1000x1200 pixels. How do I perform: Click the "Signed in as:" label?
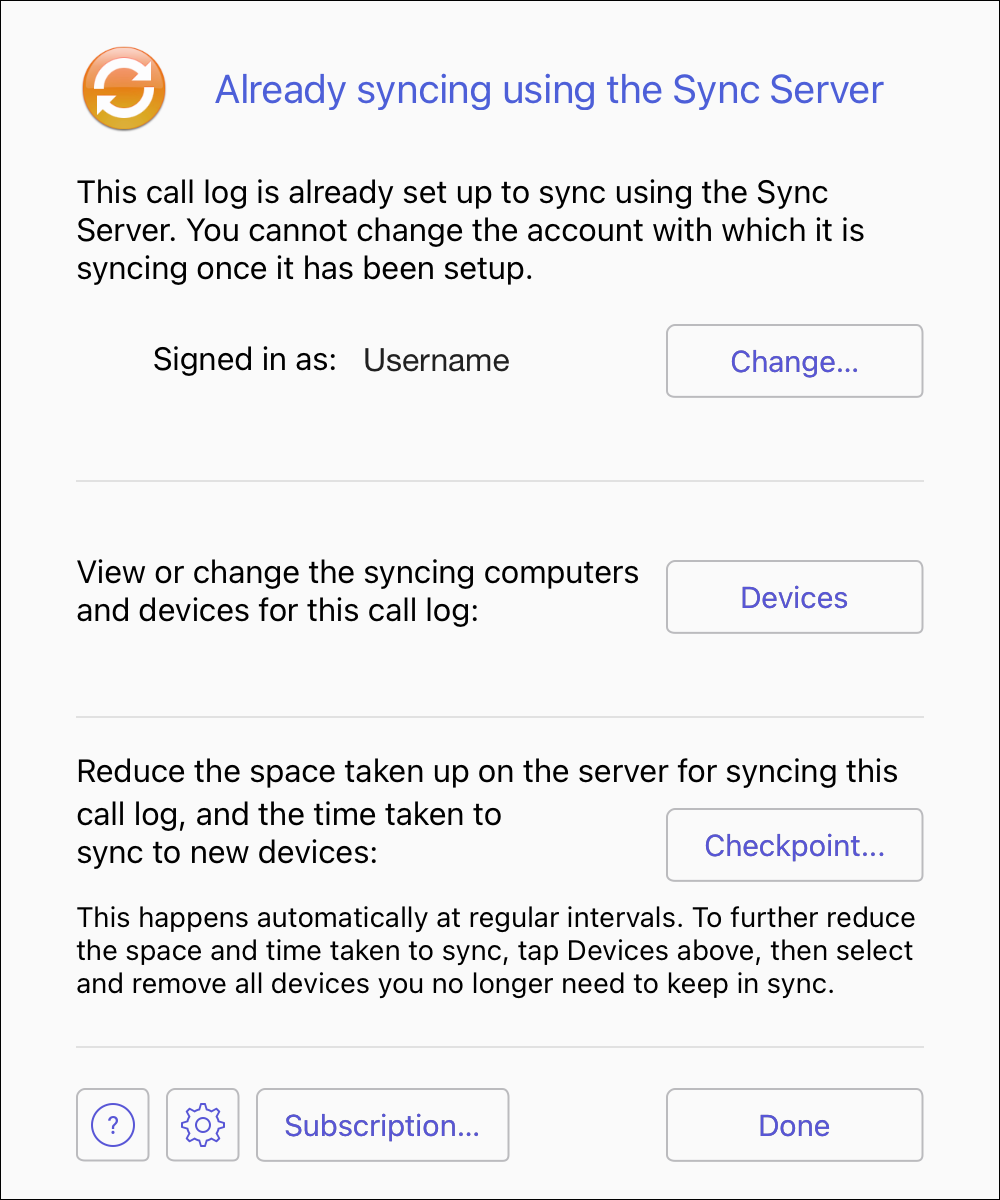[x=245, y=360]
